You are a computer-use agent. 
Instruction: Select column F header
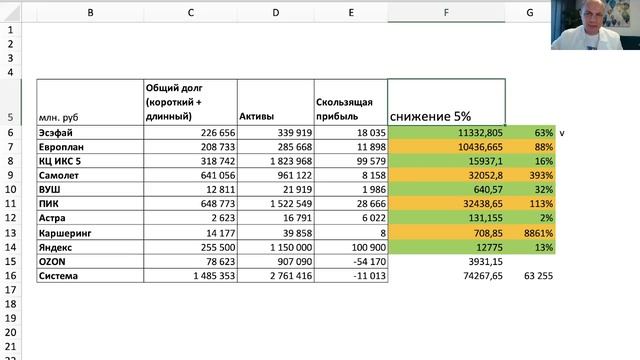pos(446,13)
